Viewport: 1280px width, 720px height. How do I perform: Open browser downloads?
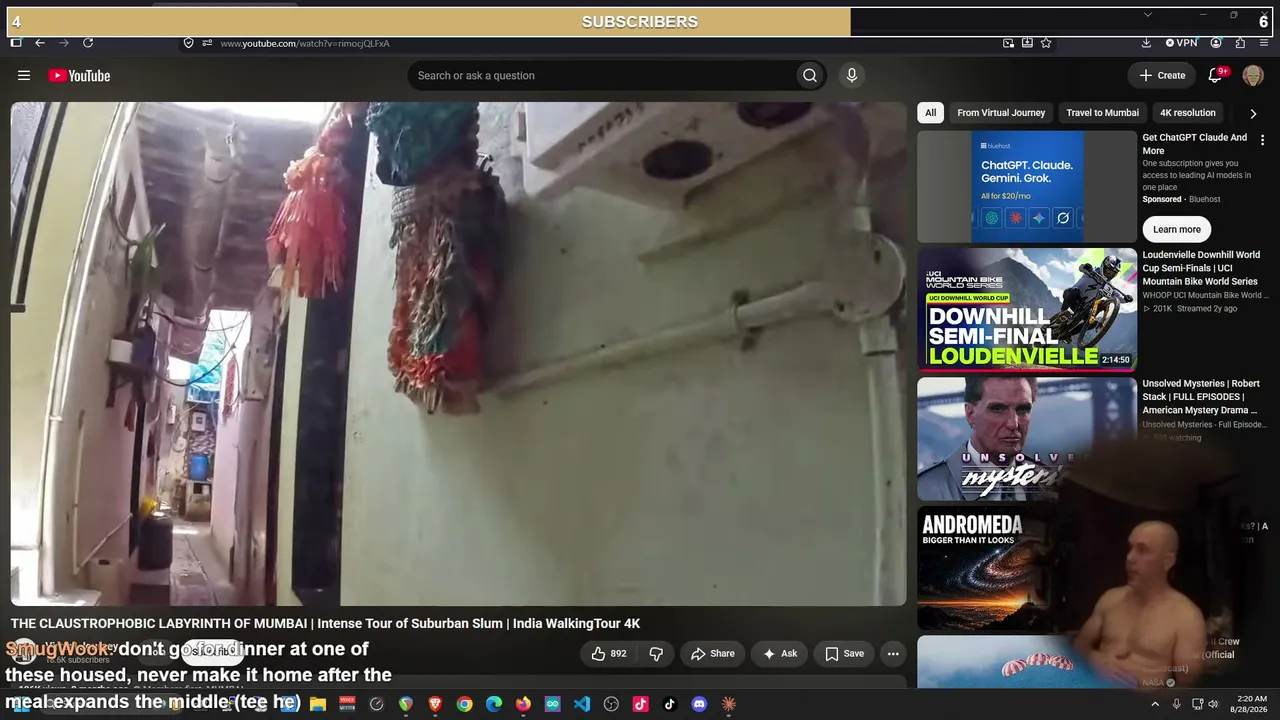1146,43
